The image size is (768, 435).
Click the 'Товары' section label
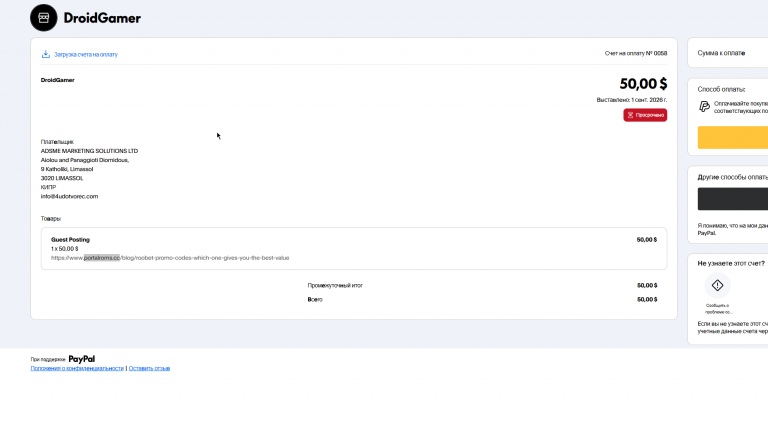(x=50, y=218)
